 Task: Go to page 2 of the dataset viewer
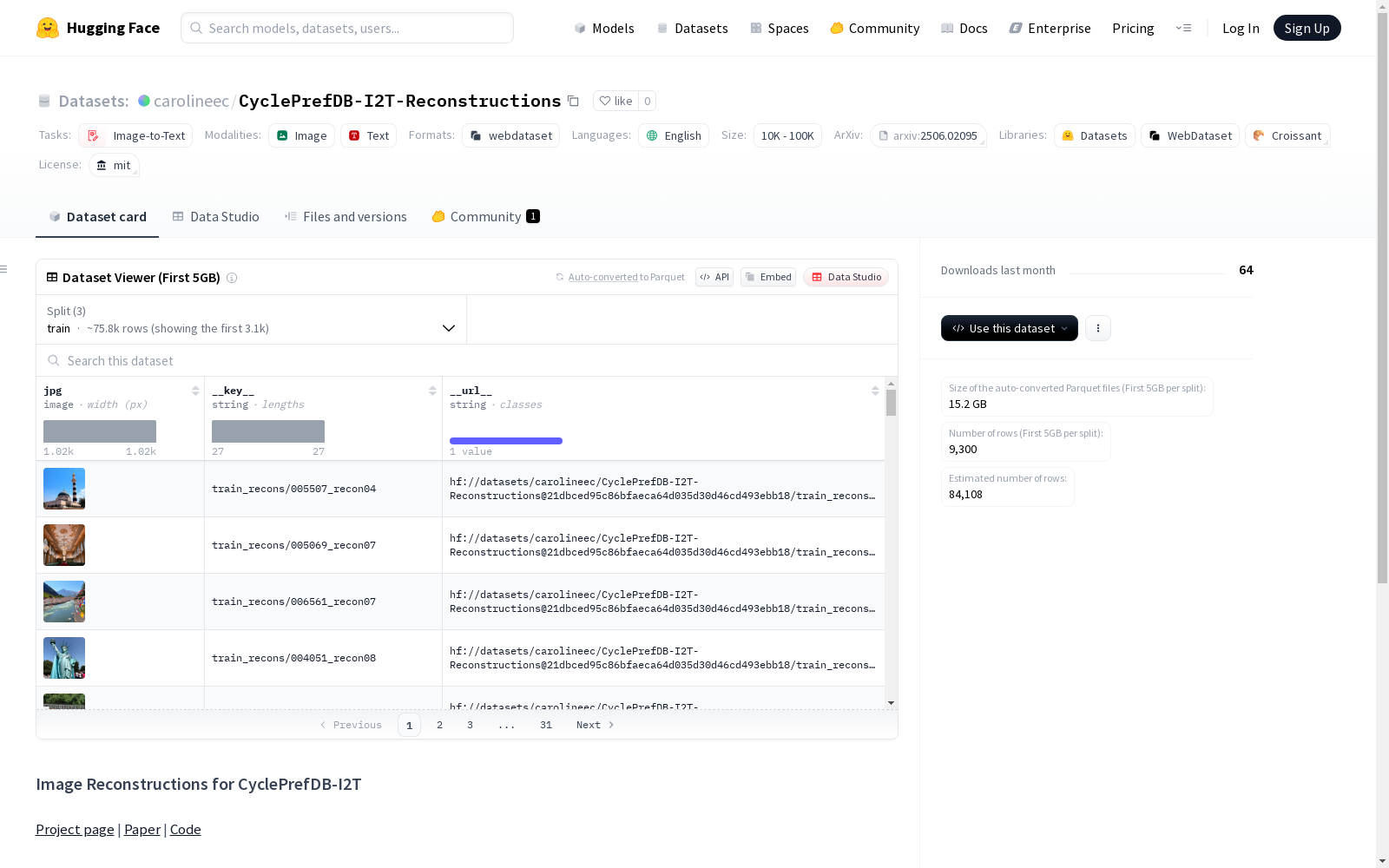(440, 725)
